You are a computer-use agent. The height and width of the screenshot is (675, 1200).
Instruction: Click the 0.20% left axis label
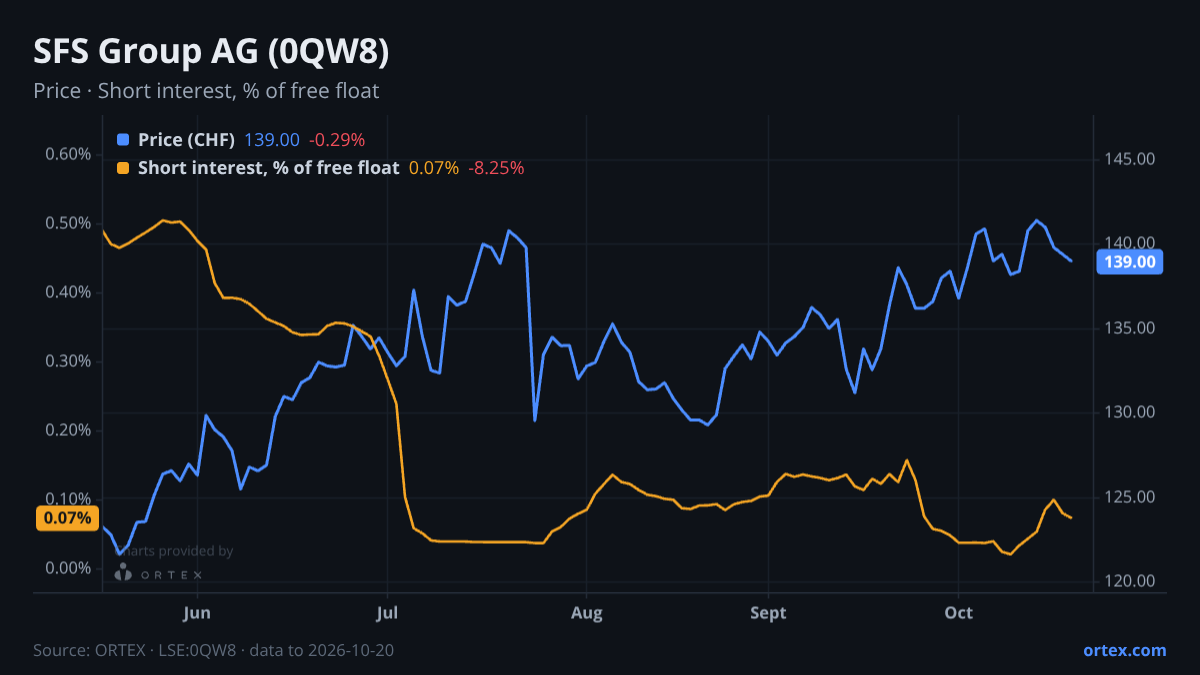(x=68, y=430)
